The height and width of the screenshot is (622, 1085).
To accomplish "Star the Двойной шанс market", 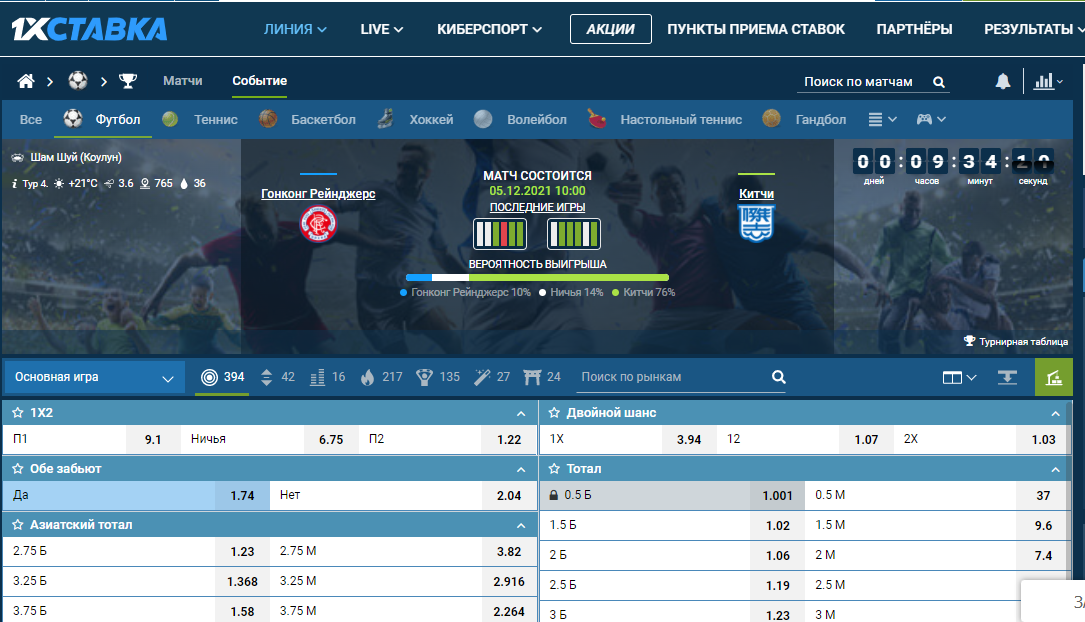I will tap(554, 413).
